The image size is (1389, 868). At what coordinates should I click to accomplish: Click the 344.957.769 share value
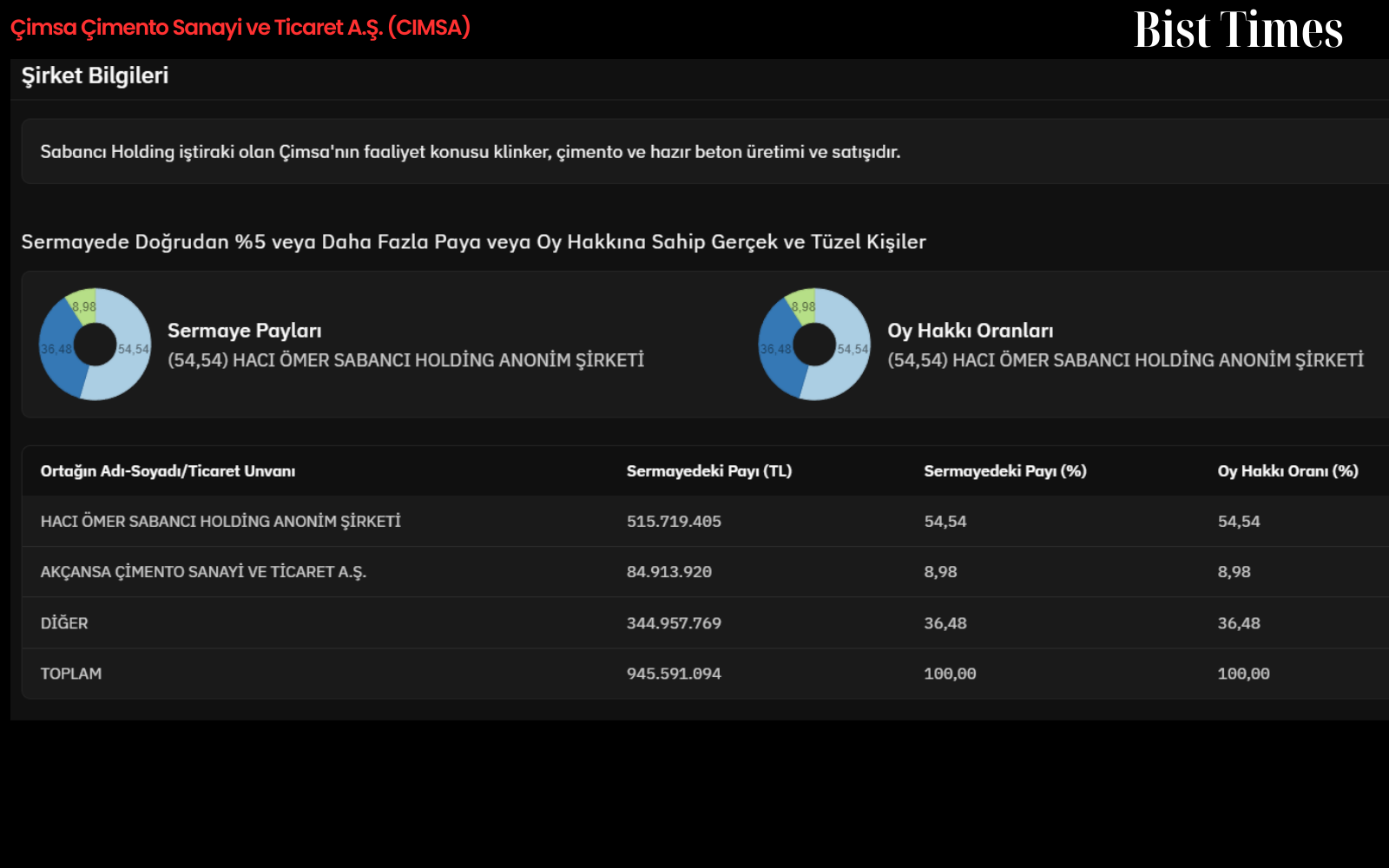pos(675,623)
